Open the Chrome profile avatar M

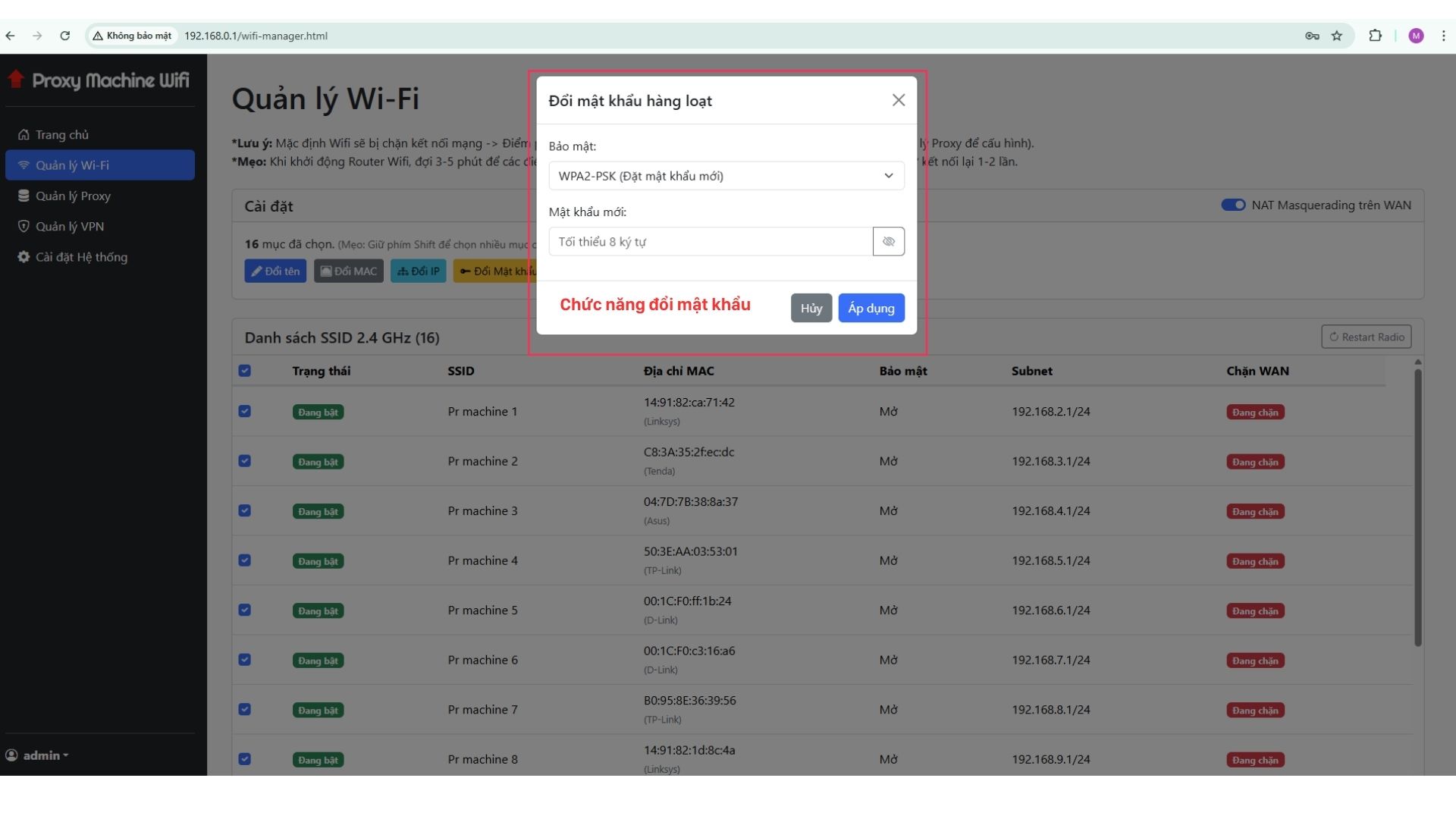[1416, 36]
